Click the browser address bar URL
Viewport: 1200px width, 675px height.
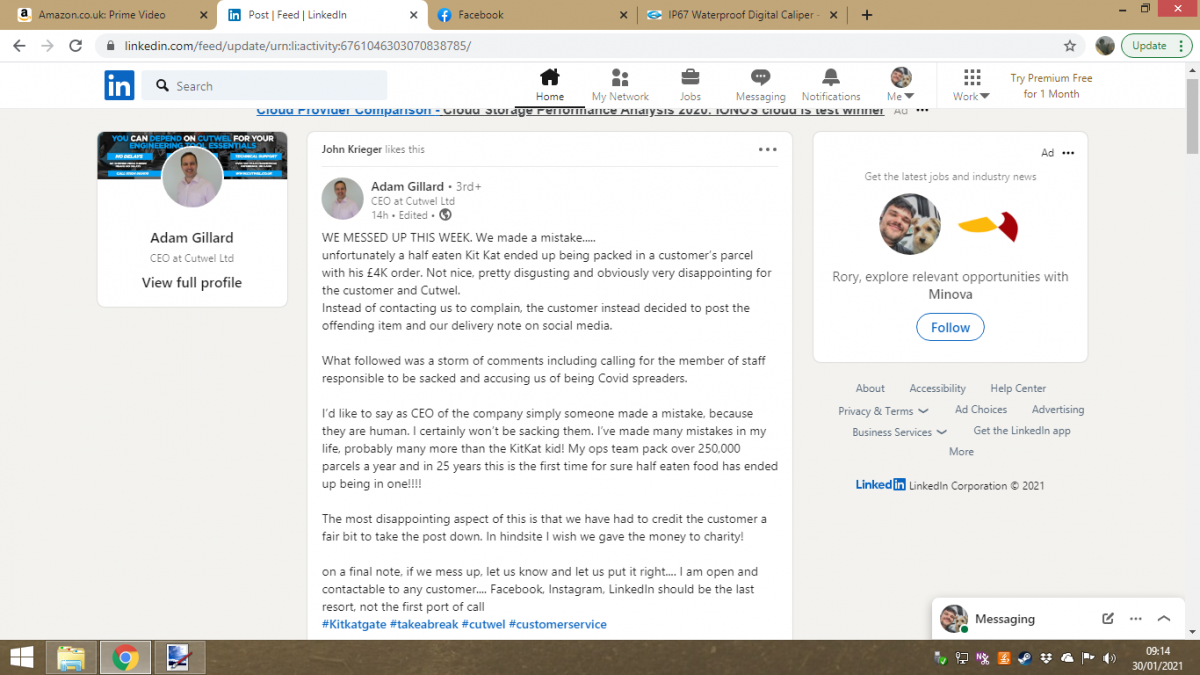coord(298,46)
